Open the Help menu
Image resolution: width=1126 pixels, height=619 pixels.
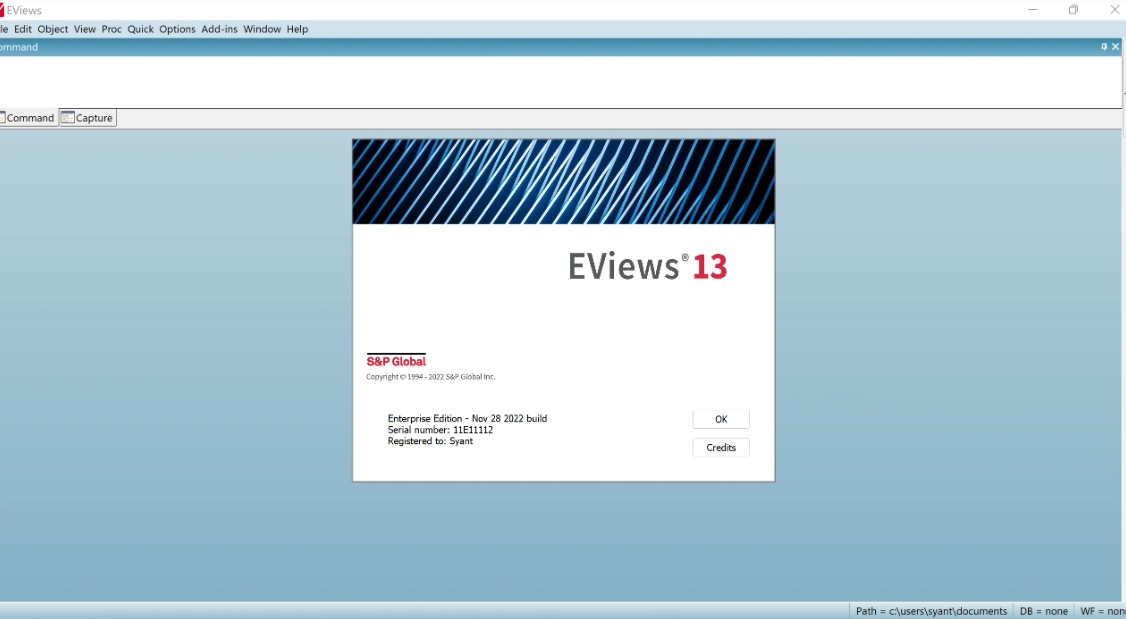tap(297, 29)
